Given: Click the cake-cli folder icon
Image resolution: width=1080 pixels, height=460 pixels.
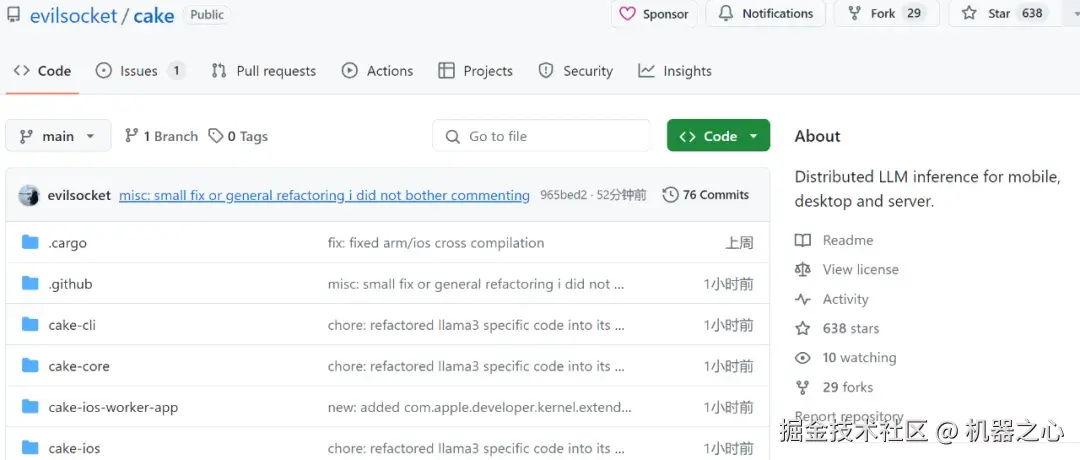Looking at the screenshot, I should [30, 324].
